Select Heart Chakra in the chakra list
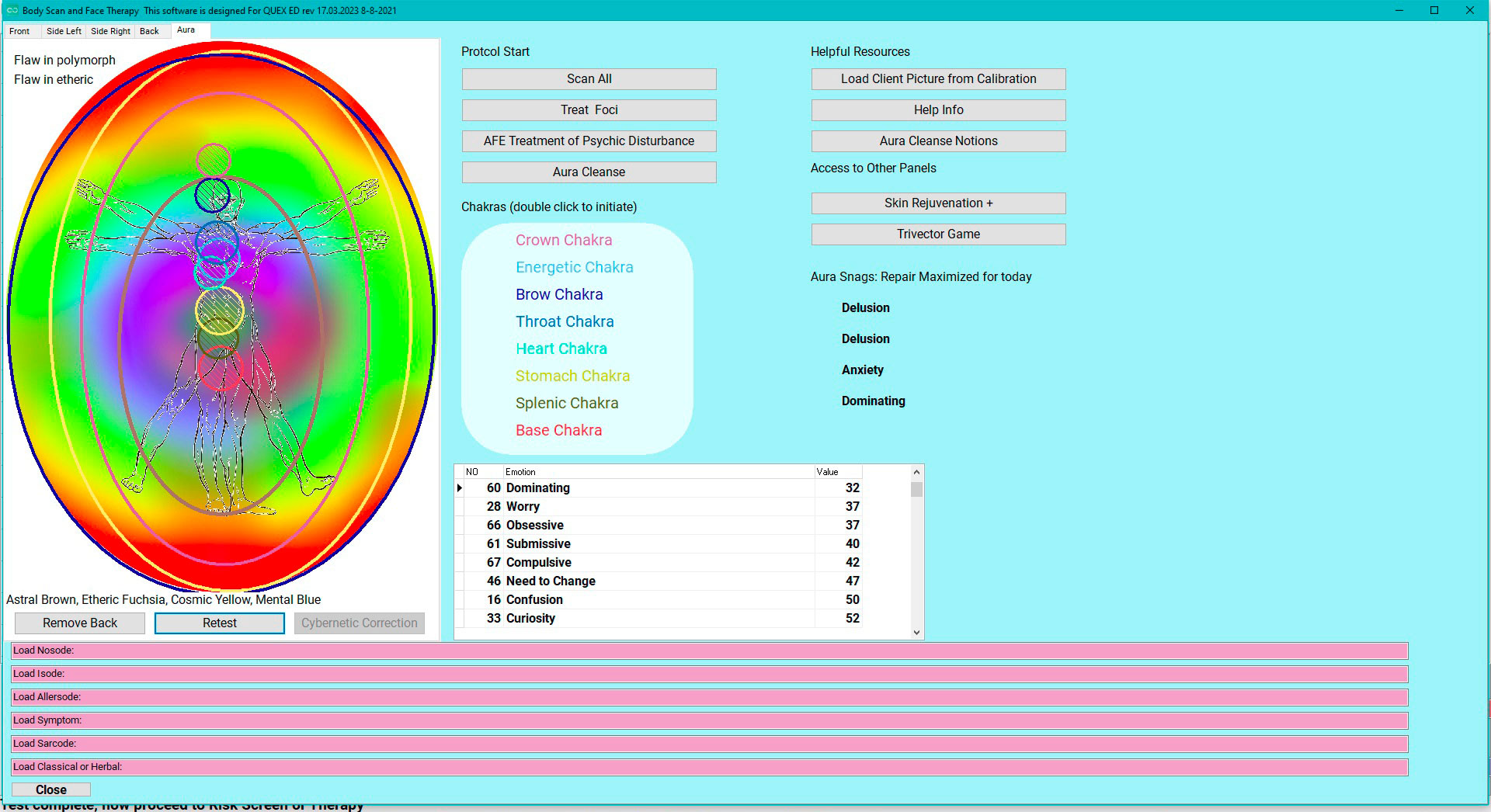Image resolution: width=1491 pixels, height=812 pixels. click(x=561, y=349)
